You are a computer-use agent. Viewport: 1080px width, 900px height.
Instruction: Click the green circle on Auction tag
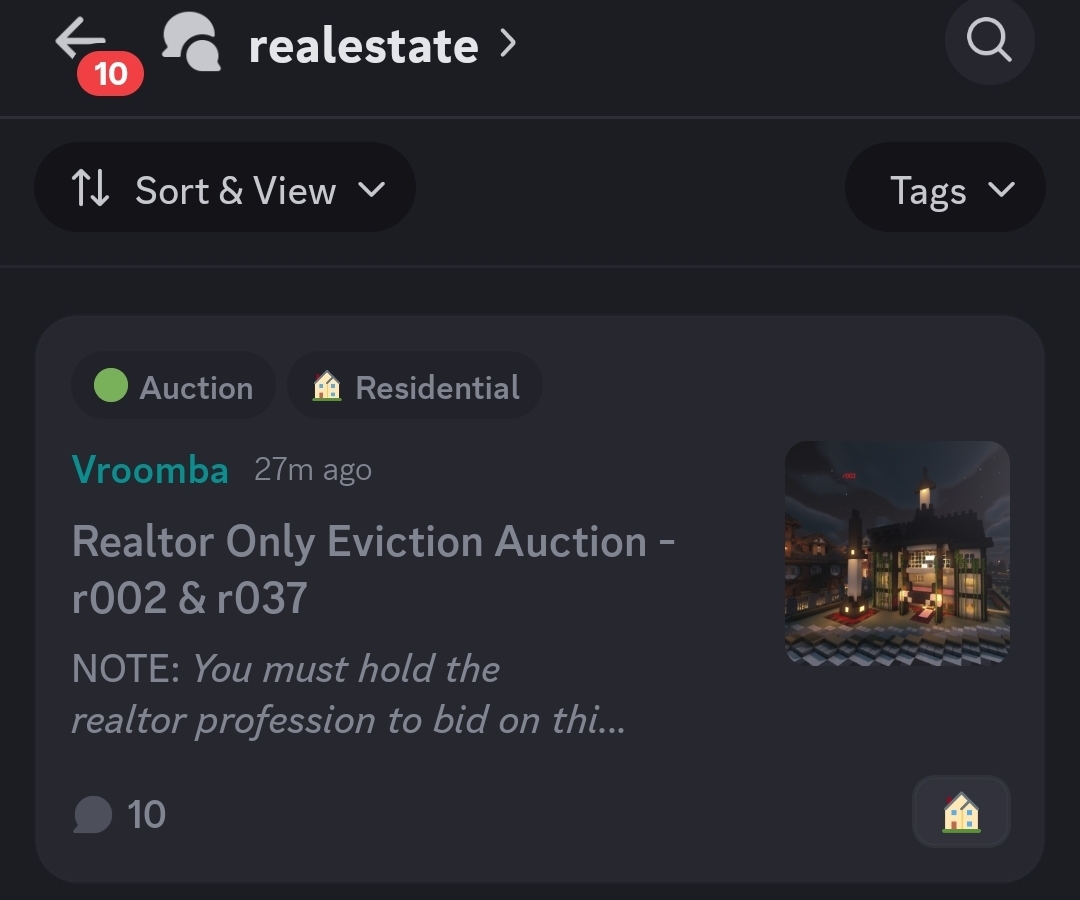[x=111, y=385]
